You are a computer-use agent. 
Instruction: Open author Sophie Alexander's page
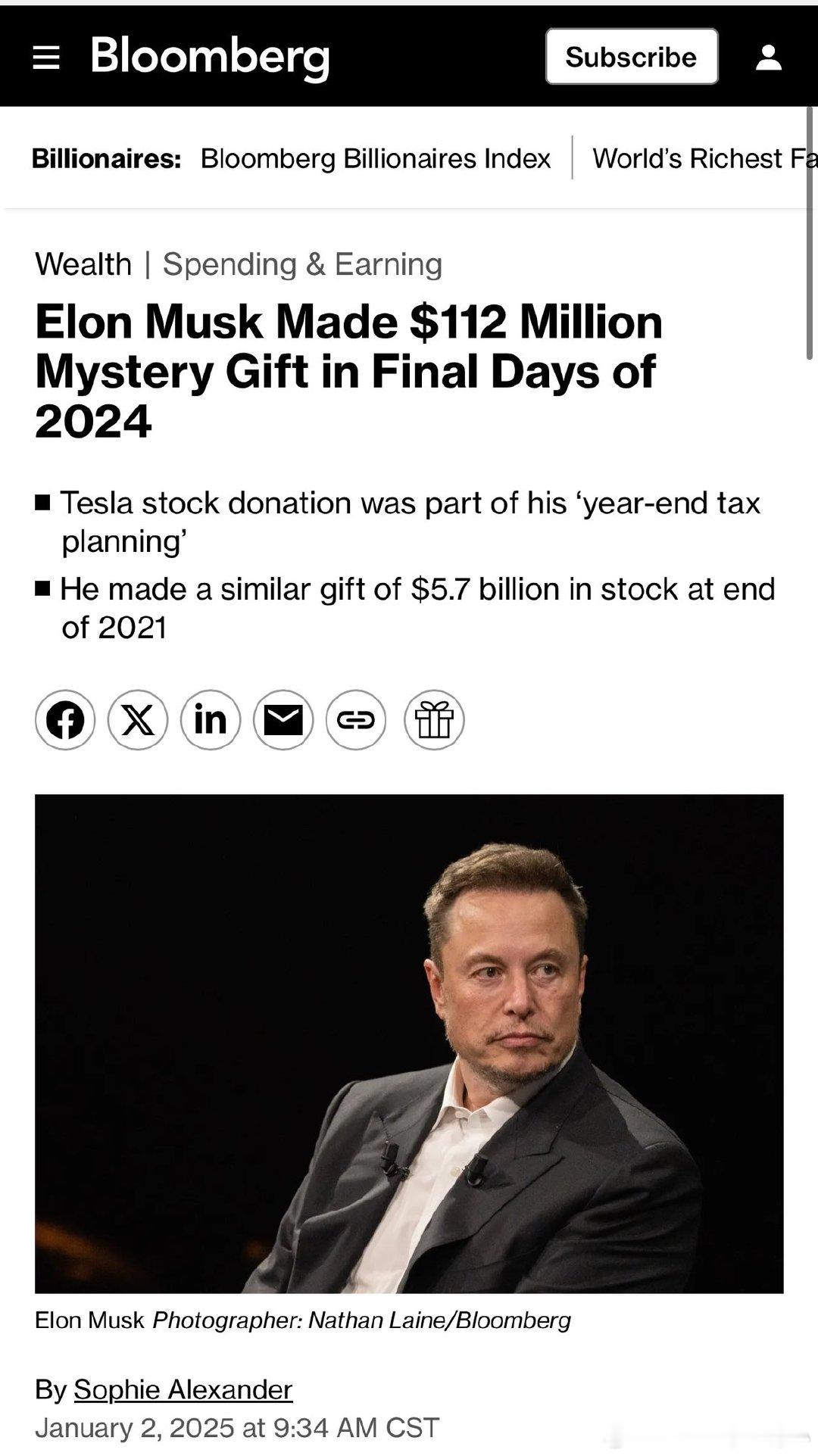(x=182, y=1389)
